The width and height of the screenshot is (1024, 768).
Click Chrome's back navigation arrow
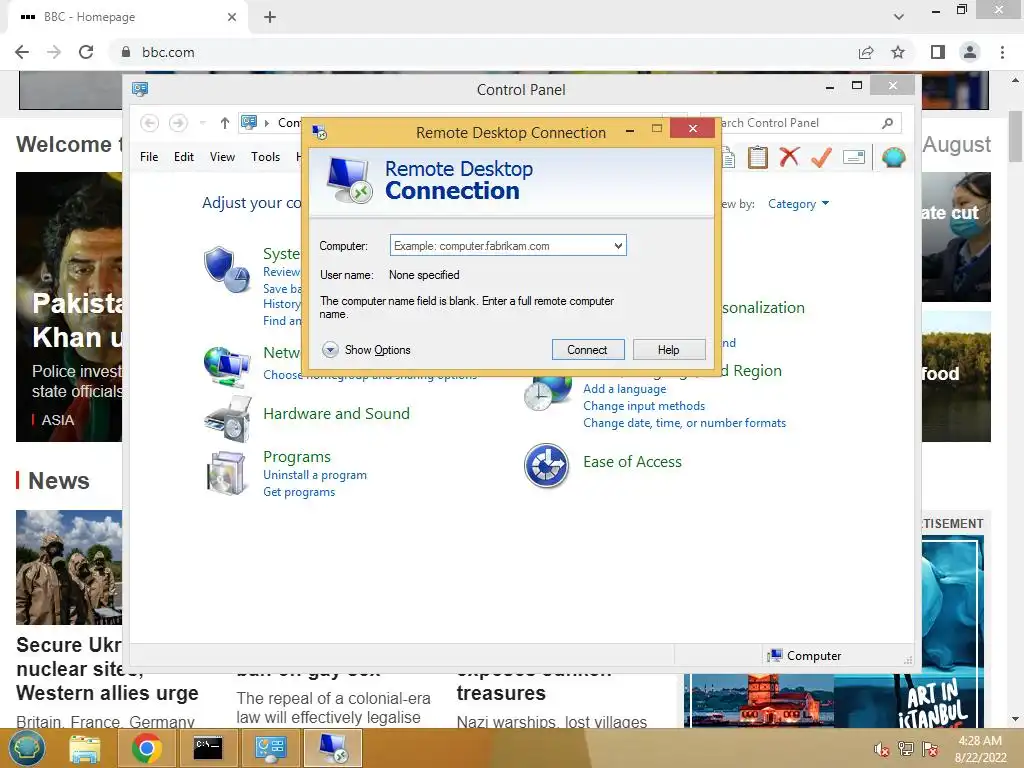pos(22,52)
